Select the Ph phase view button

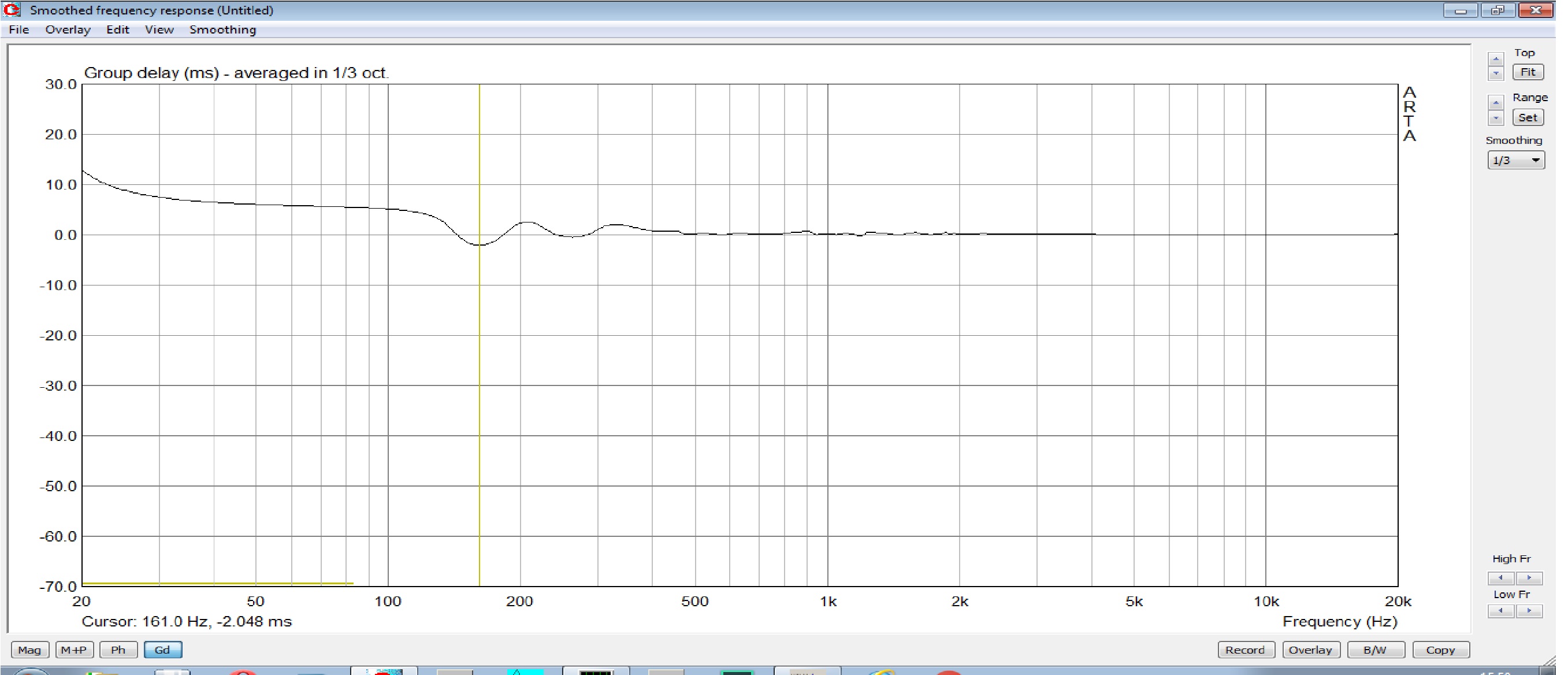click(x=118, y=650)
